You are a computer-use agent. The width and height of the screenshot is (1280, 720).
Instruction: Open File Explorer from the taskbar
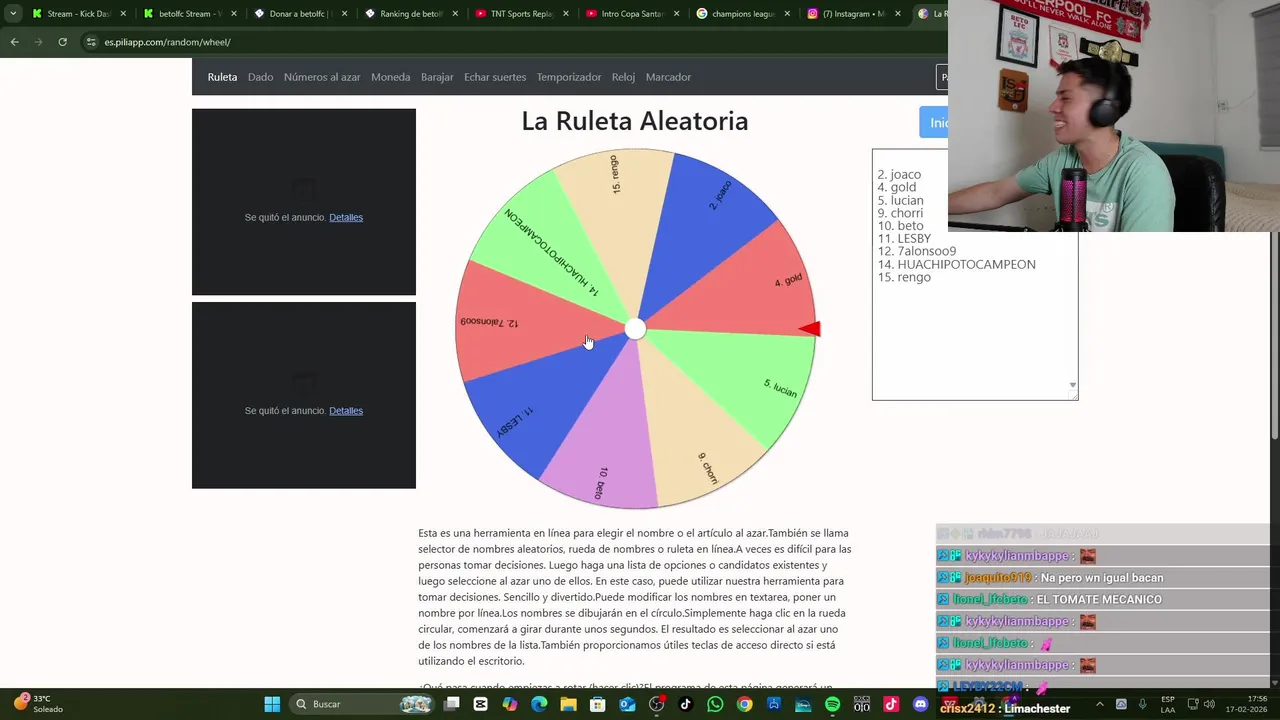pos(568,704)
